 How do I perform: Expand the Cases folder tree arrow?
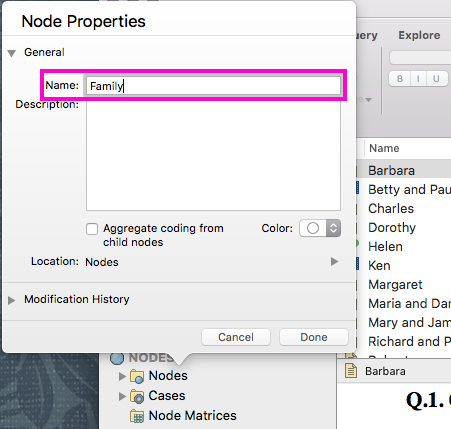click(122, 396)
